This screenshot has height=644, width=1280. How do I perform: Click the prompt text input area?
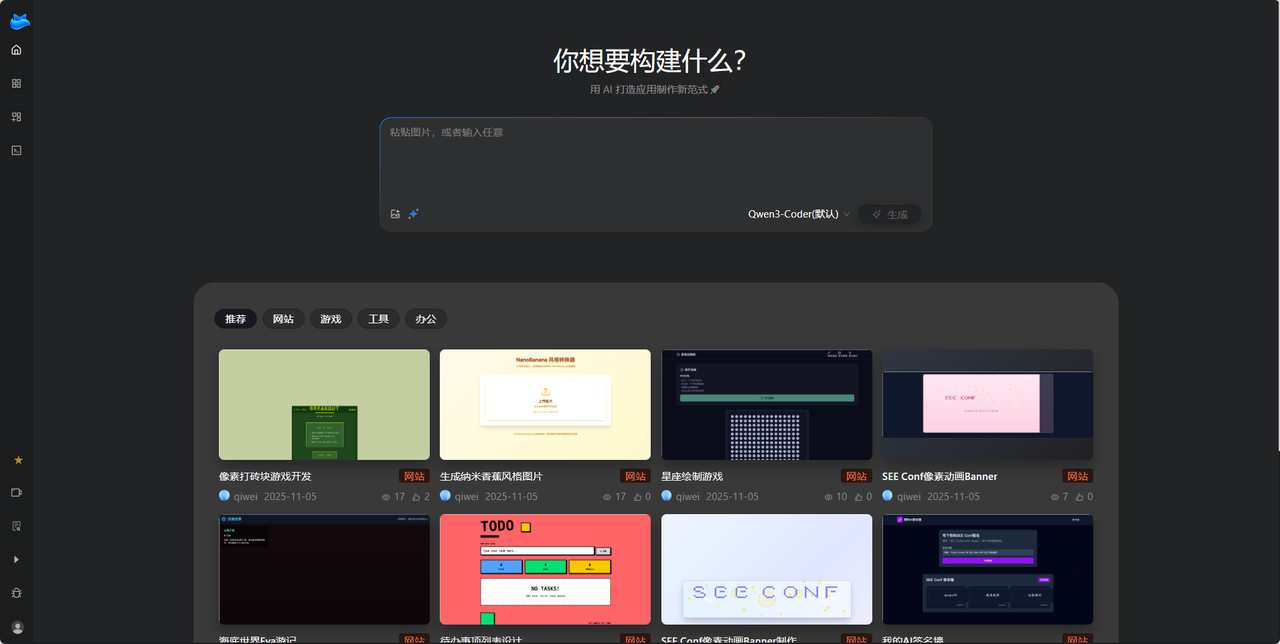[655, 160]
